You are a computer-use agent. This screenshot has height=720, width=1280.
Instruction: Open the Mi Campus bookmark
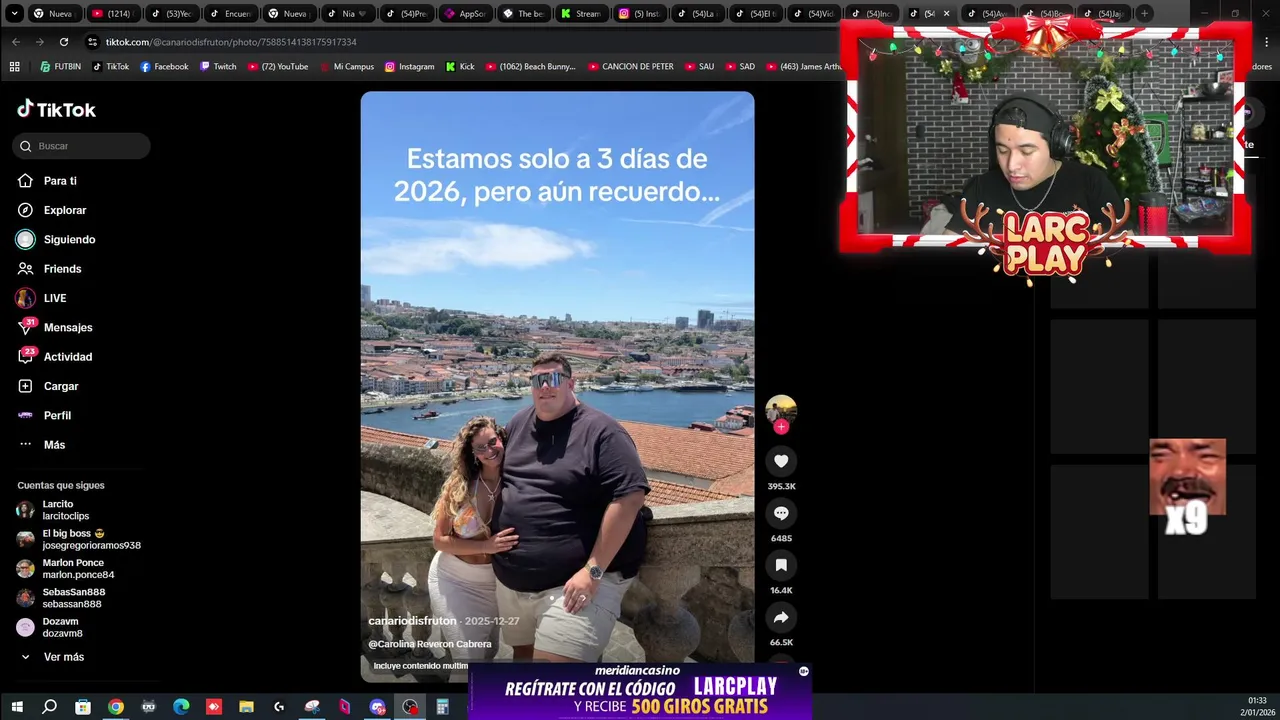[347, 67]
